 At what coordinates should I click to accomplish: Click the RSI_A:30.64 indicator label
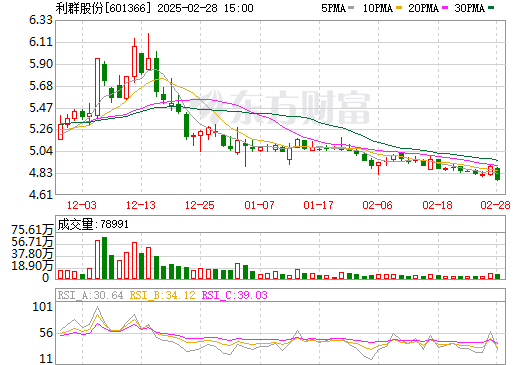pos(90,295)
